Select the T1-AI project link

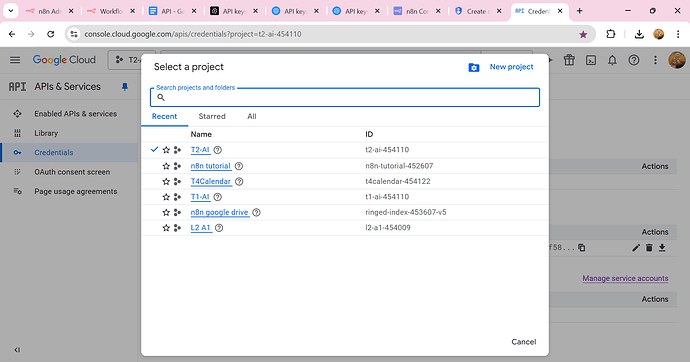[200, 197]
